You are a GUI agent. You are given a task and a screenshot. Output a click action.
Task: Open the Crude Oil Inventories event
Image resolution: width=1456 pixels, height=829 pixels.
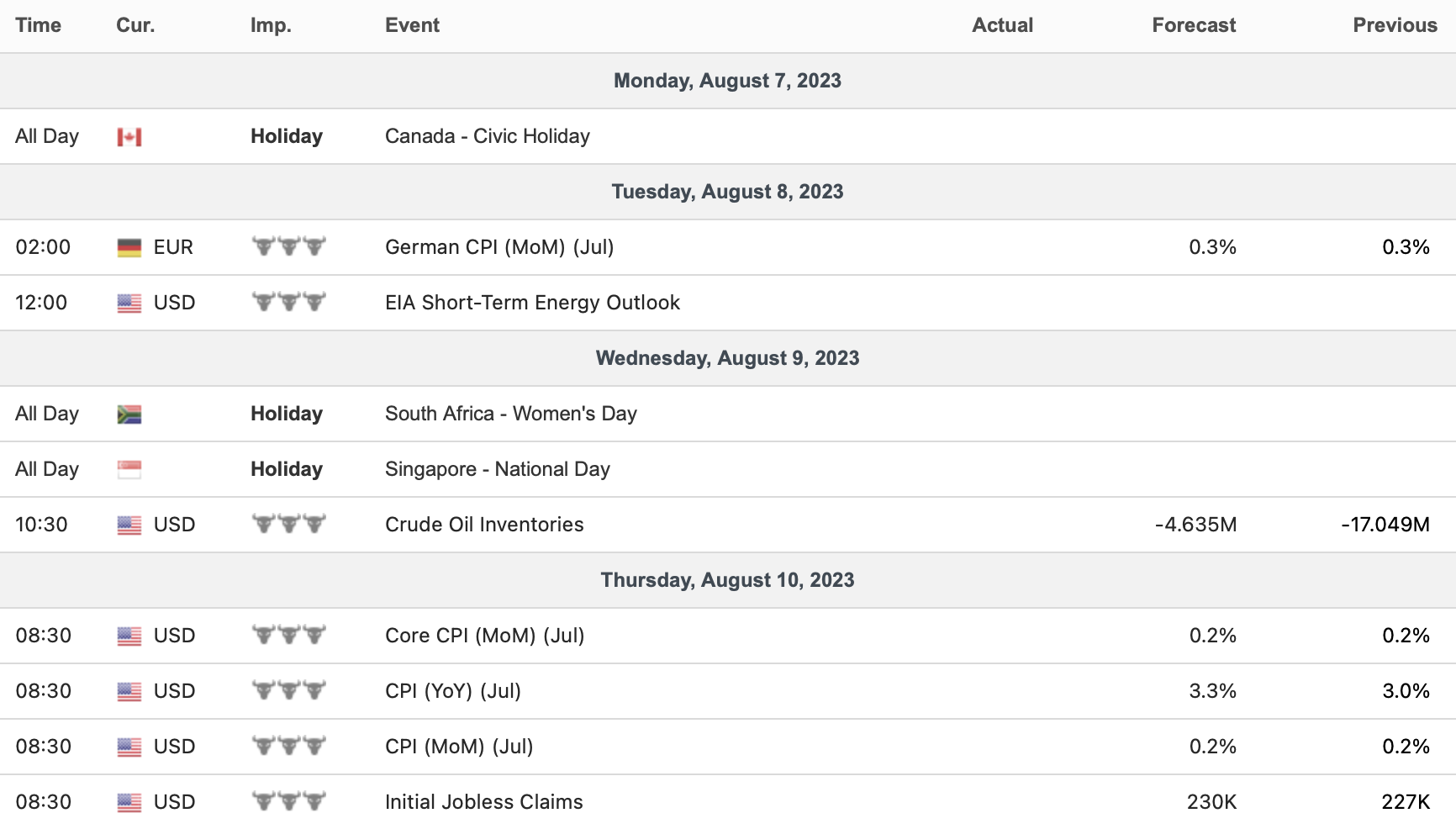pyautogui.click(x=484, y=525)
